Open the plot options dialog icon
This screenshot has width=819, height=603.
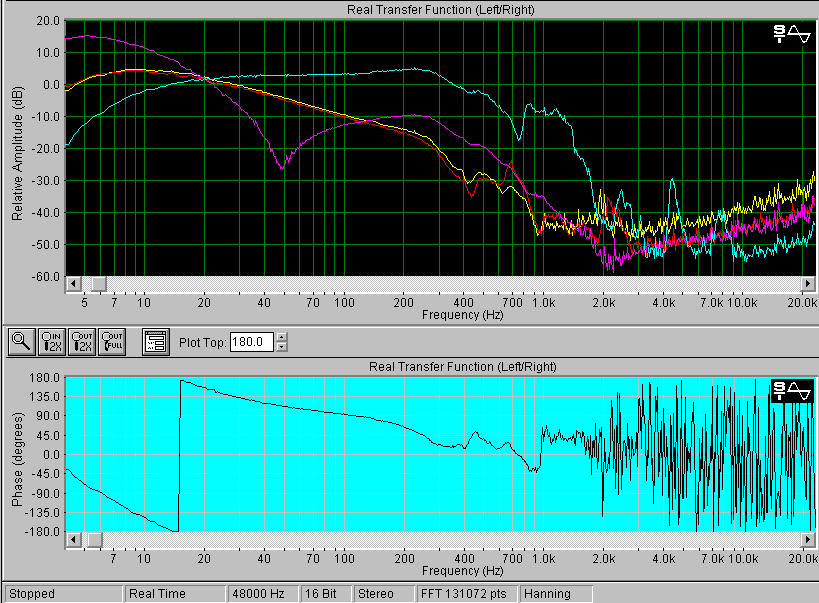pos(156,343)
